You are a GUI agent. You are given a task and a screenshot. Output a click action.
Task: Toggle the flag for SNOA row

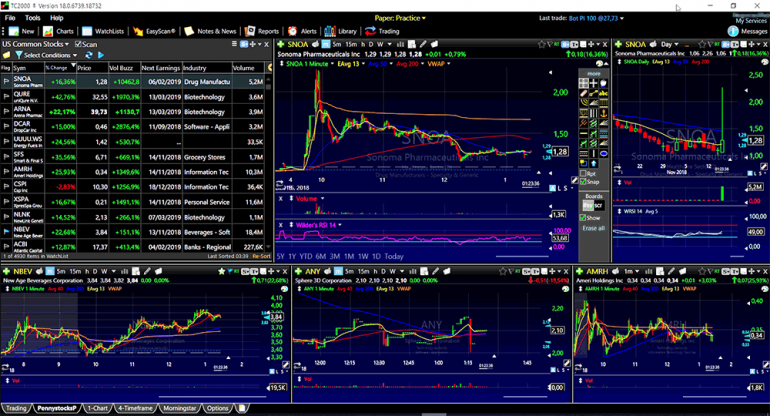tap(6, 82)
